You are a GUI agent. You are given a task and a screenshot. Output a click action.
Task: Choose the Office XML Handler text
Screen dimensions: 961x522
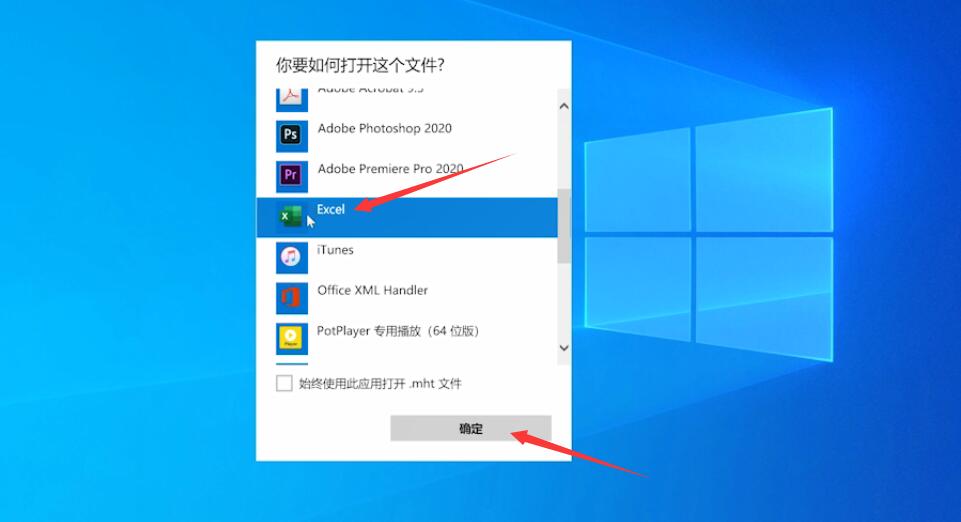(x=373, y=290)
